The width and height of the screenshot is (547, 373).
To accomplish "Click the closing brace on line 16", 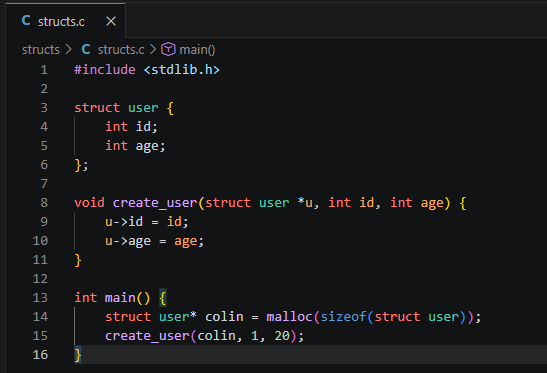I will click(x=78, y=355).
